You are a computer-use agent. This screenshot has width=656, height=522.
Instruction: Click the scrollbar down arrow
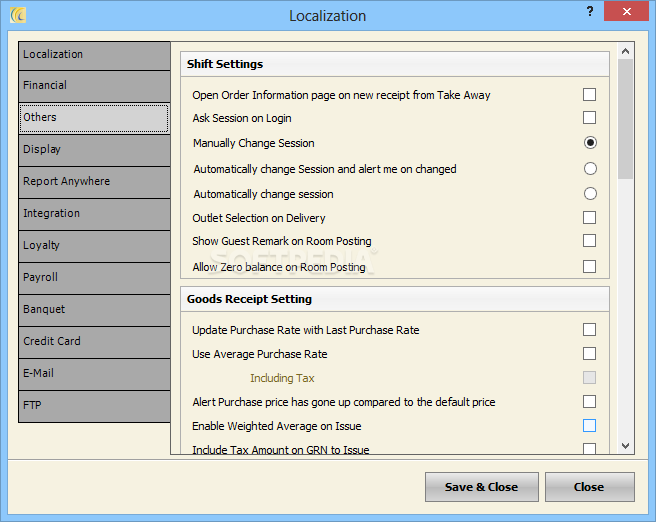click(625, 446)
